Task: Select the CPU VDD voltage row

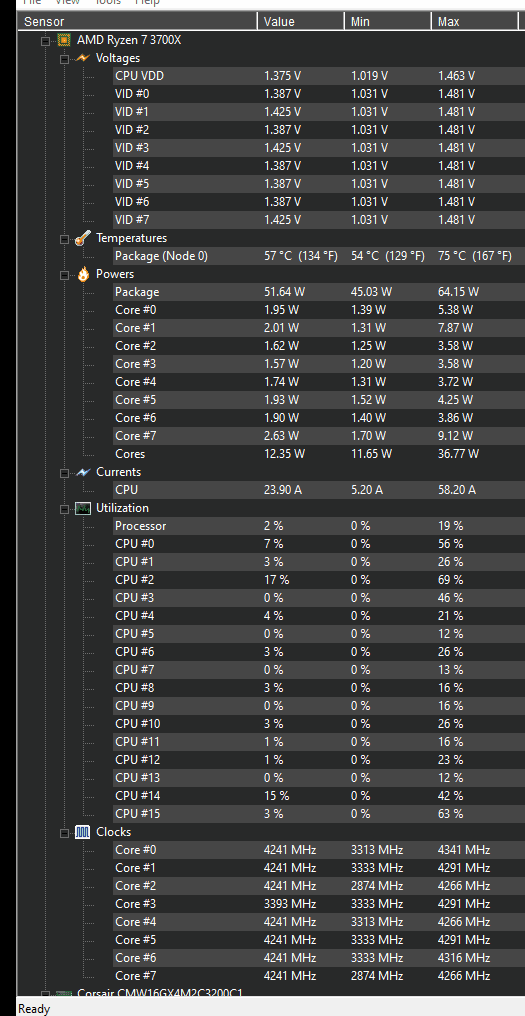Action: [x=316, y=76]
